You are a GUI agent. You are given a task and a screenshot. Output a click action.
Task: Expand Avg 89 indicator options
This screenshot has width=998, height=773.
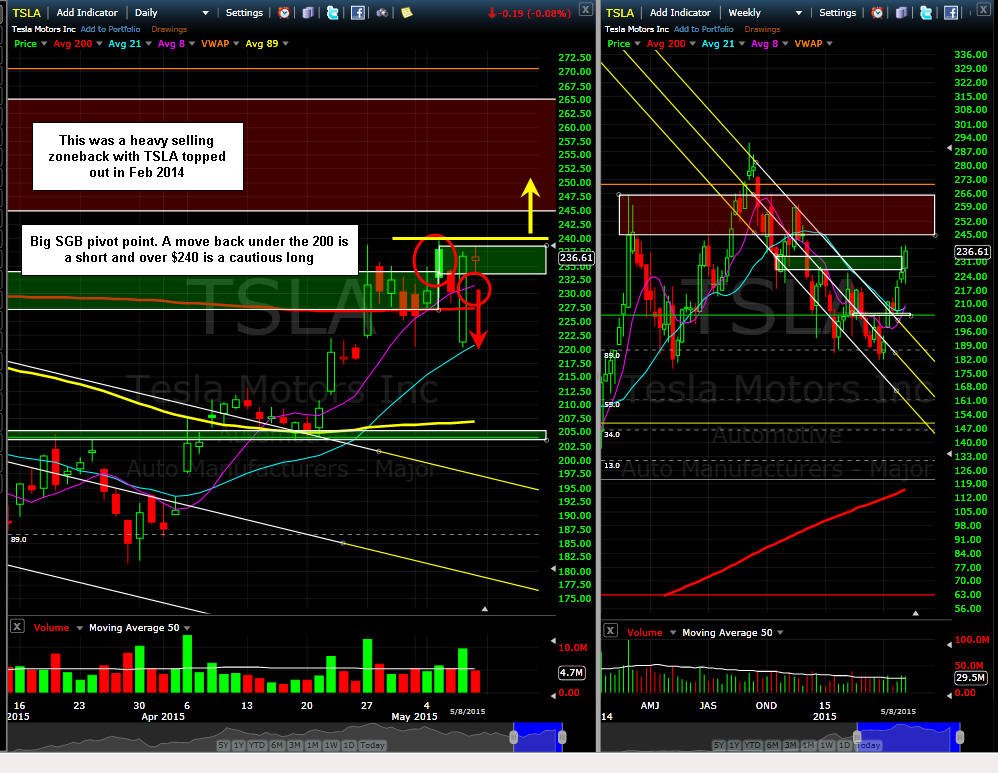[285, 44]
